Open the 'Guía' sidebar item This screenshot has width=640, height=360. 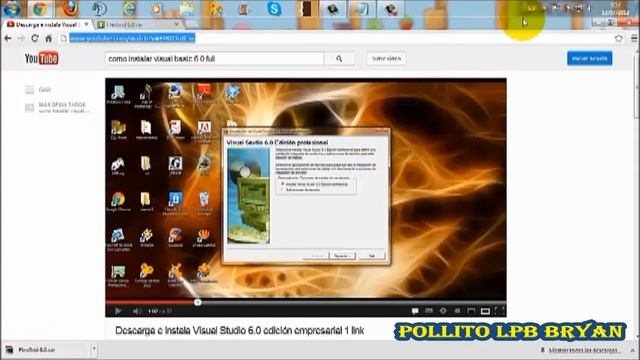(44, 89)
